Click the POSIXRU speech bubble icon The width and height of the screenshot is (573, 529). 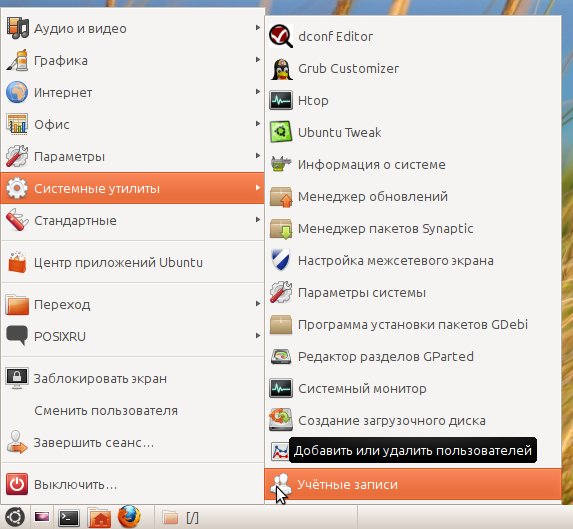click(x=17, y=336)
